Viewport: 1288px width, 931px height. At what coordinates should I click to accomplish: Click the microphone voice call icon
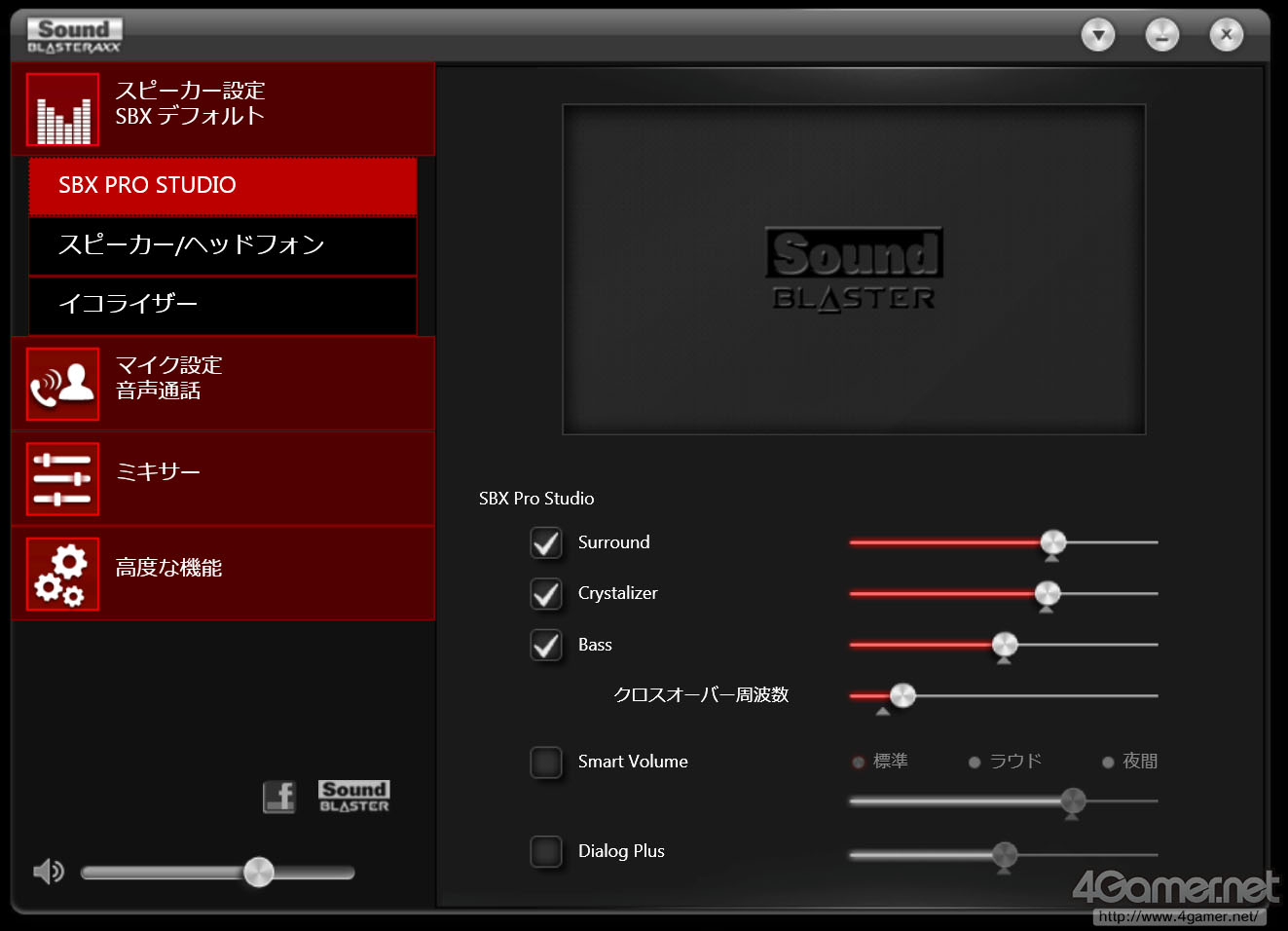63,384
